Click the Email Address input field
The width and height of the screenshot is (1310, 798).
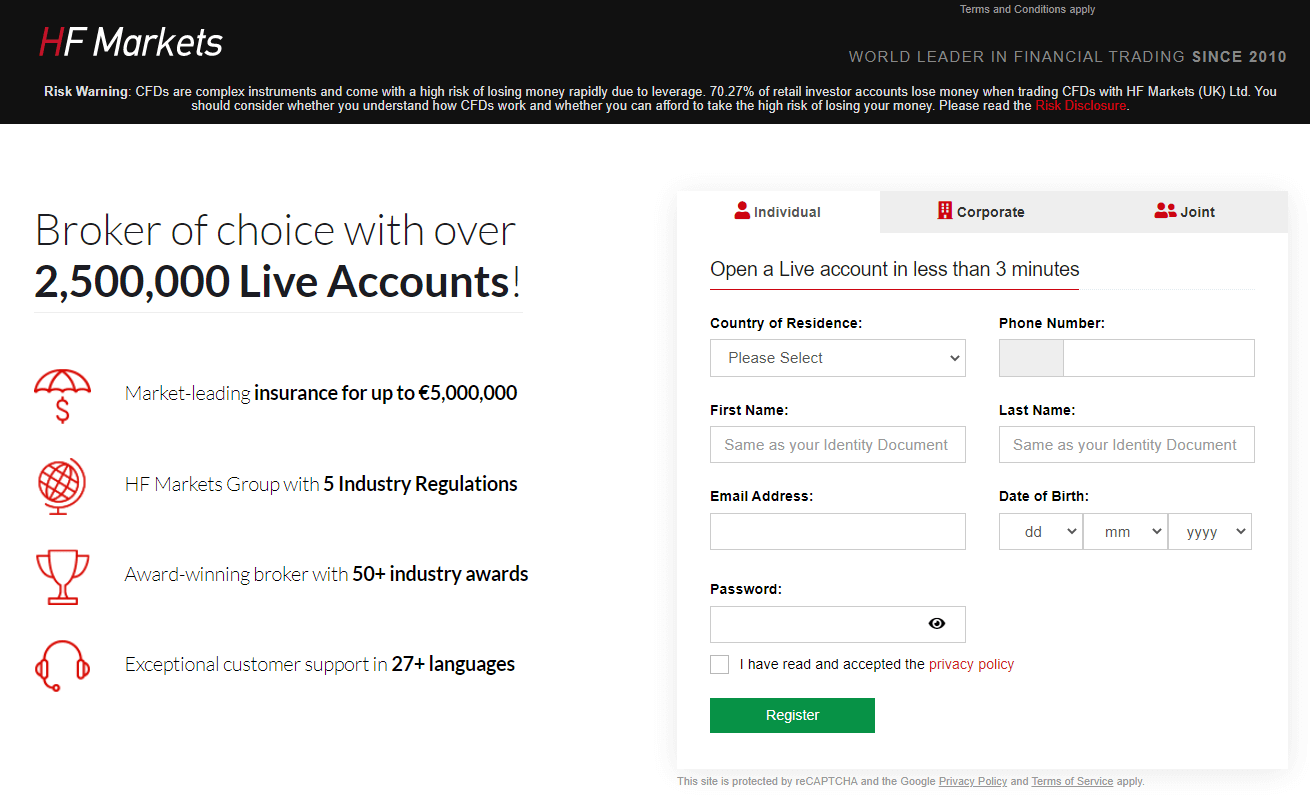(838, 532)
